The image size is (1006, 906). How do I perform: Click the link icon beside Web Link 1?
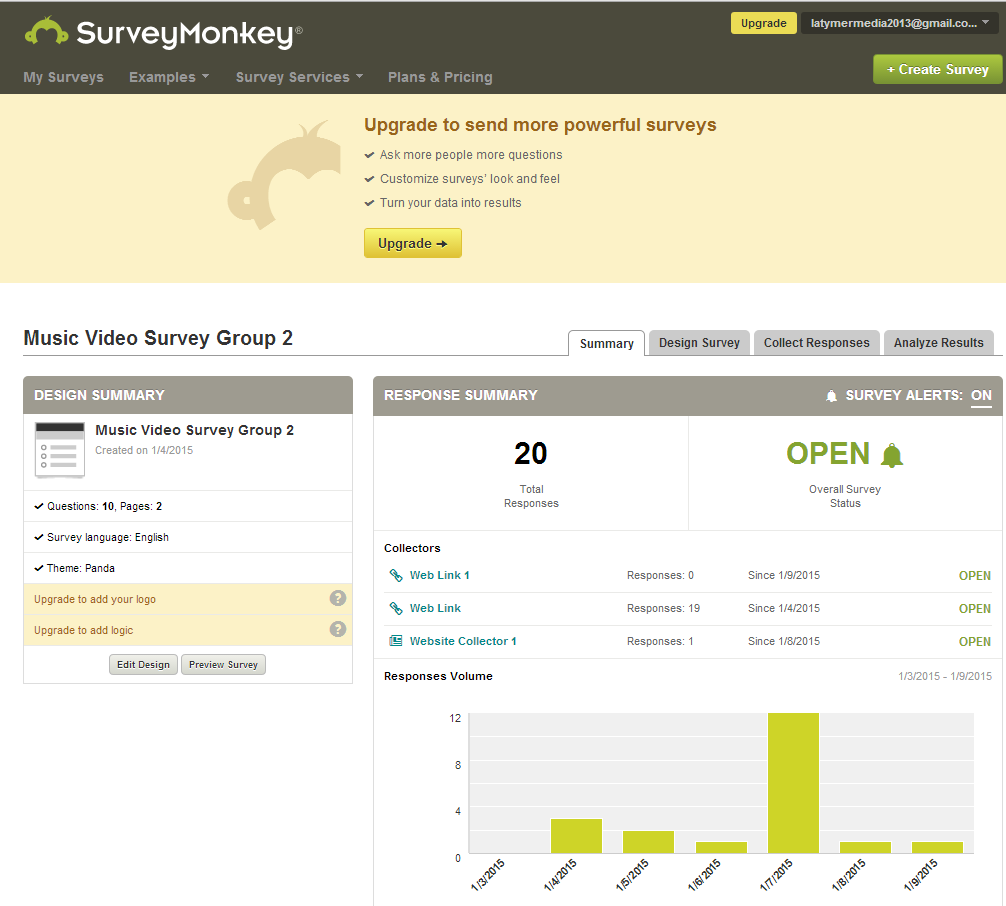click(396, 575)
